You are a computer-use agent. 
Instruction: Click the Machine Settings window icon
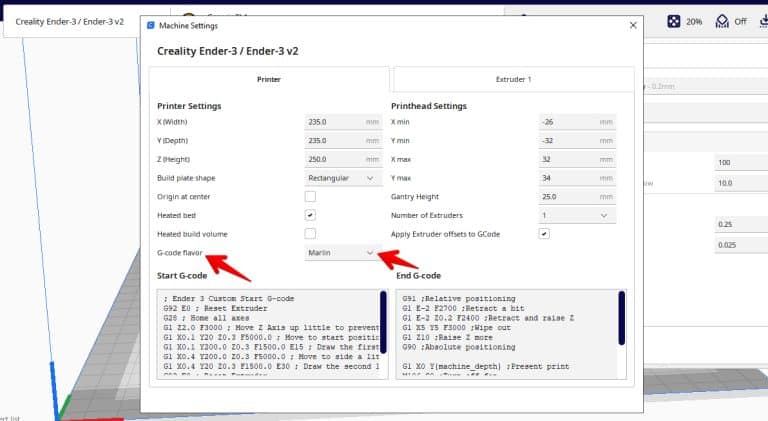(151, 25)
